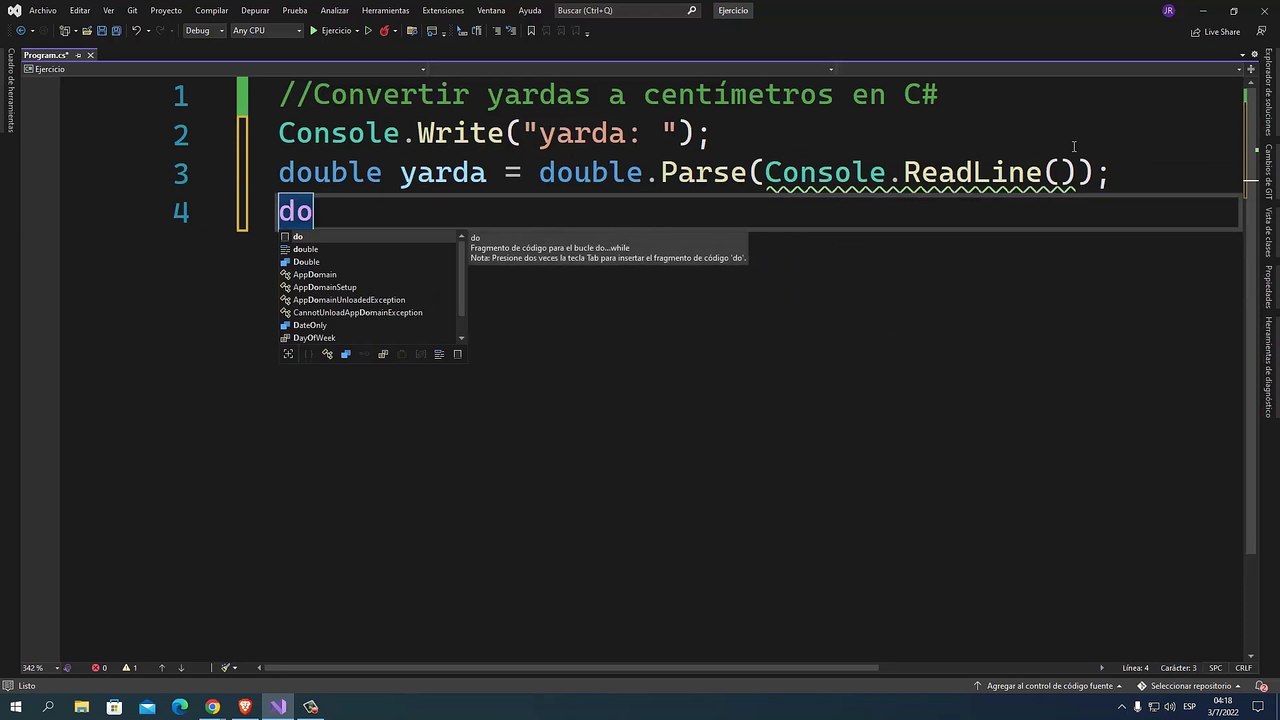The image size is (1280, 720).
Task: Click the horizontal editor scrollbar
Action: click(x=571, y=668)
